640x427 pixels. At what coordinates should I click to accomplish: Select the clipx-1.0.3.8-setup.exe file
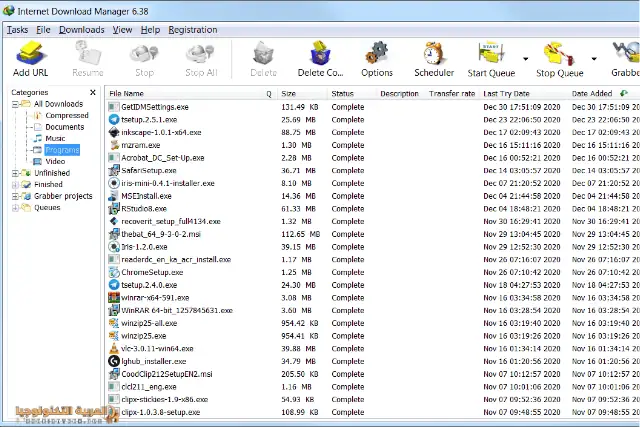[160, 412]
